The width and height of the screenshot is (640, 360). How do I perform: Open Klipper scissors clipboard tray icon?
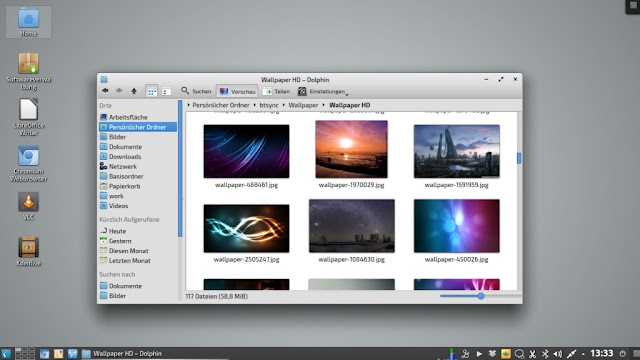tap(532, 353)
